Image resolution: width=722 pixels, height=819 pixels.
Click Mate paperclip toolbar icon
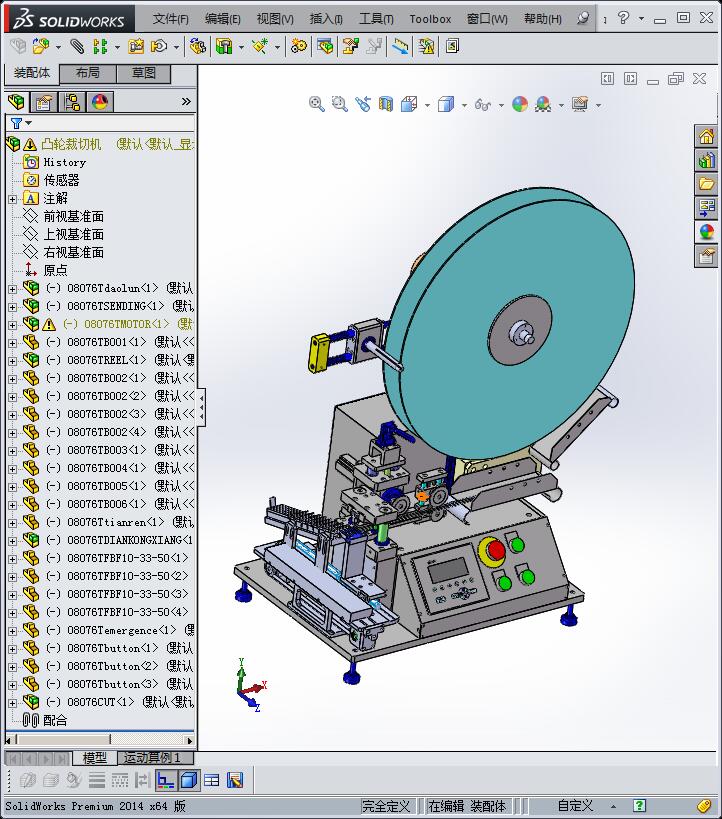[x=77, y=46]
